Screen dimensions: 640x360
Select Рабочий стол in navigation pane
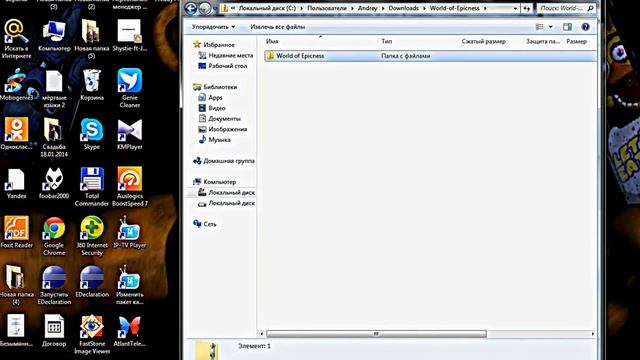(x=223, y=66)
